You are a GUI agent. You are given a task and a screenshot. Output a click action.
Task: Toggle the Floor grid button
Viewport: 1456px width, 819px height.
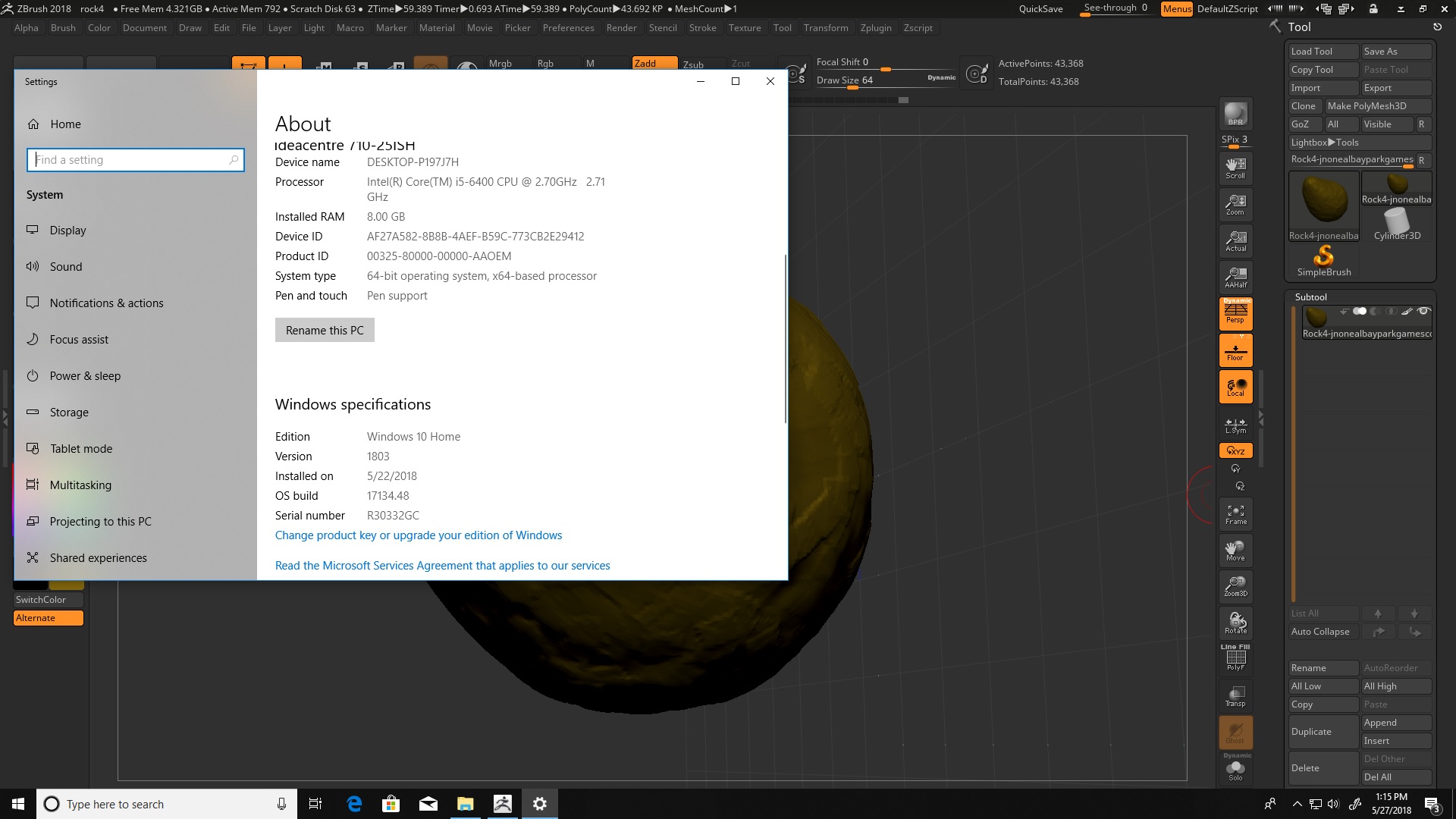pyautogui.click(x=1235, y=350)
